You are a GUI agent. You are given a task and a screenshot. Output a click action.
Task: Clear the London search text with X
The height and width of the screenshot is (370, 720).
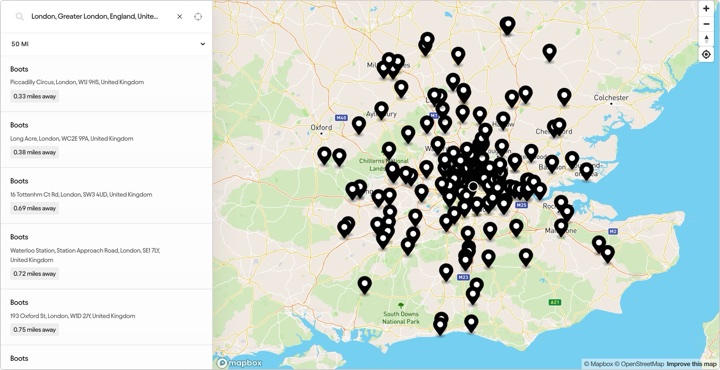tap(180, 17)
